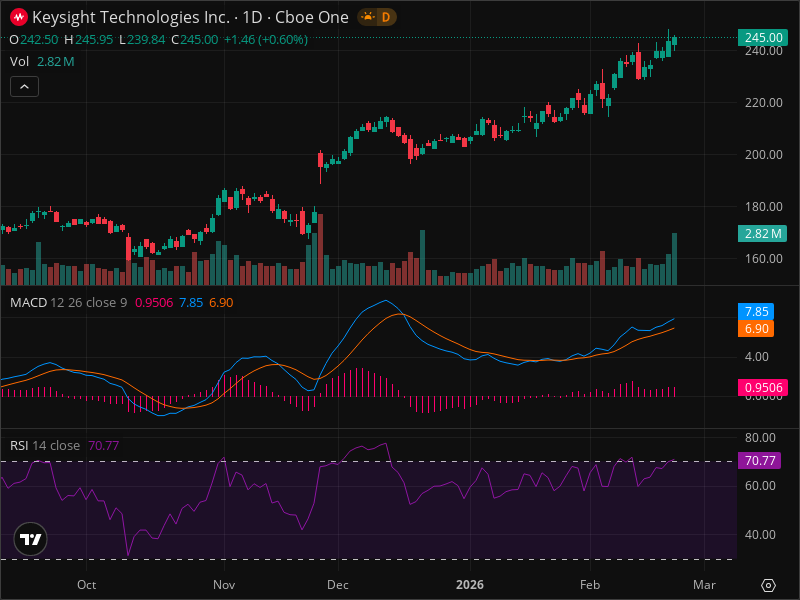Screen dimensions: 800x600
Task: Click the purple 70.77 RSI label
Action: (760, 461)
